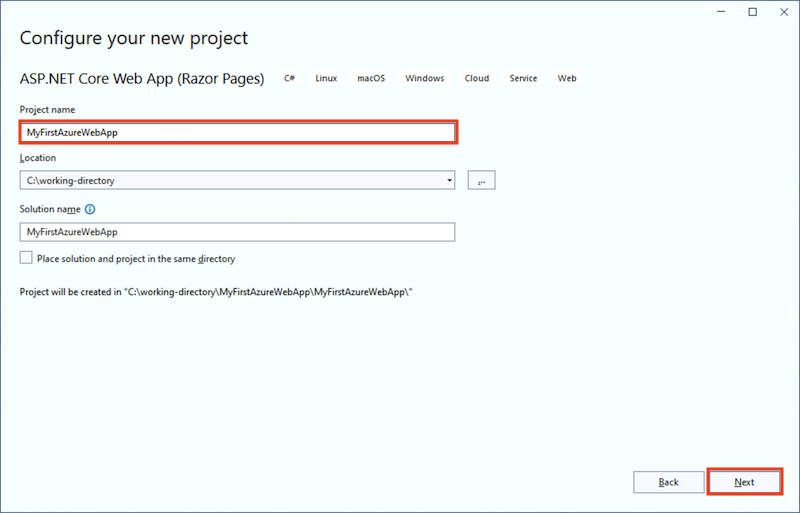This screenshot has width=800, height=513.
Task: Maximize the Configure project window
Action: [753, 12]
